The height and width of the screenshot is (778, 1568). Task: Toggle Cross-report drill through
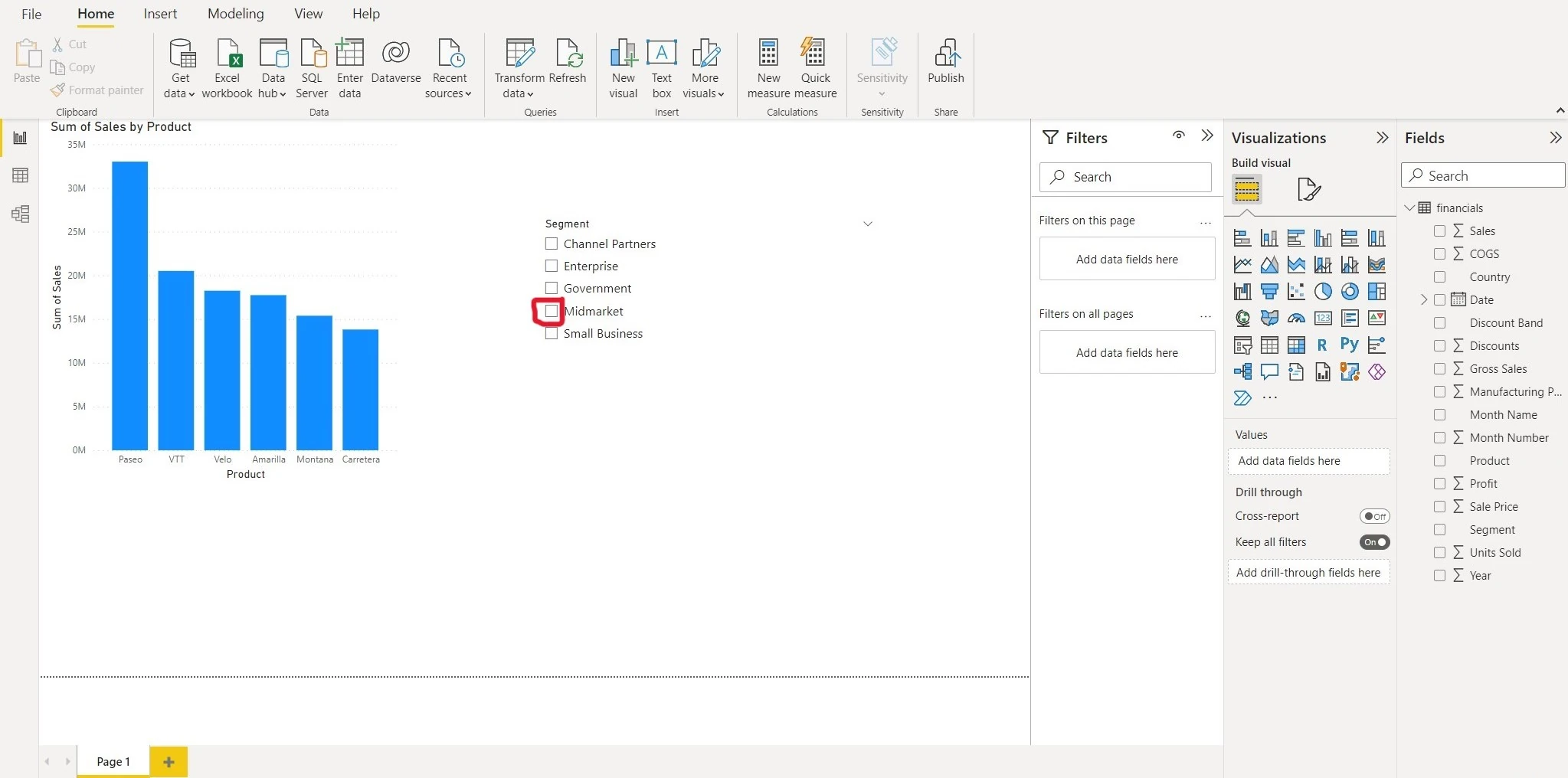(x=1374, y=516)
